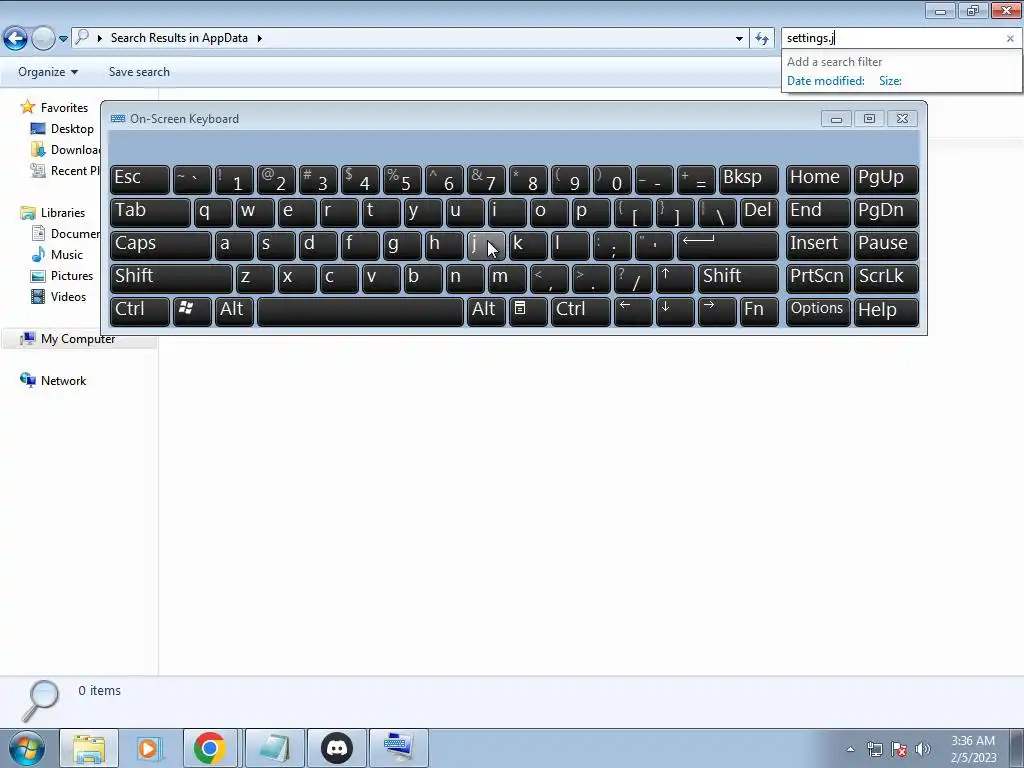
Task: Click the Insert key on On-Screen Keyboard
Action: click(x=818, y=246)
